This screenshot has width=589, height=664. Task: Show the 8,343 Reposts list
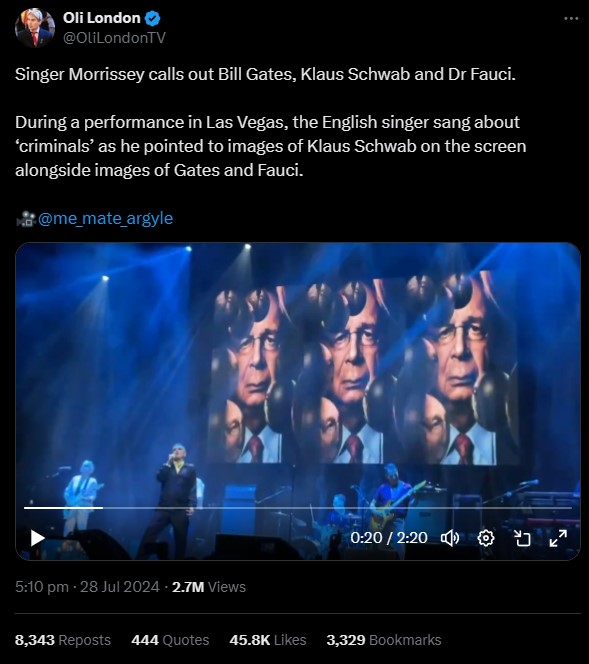pos(63,640)
